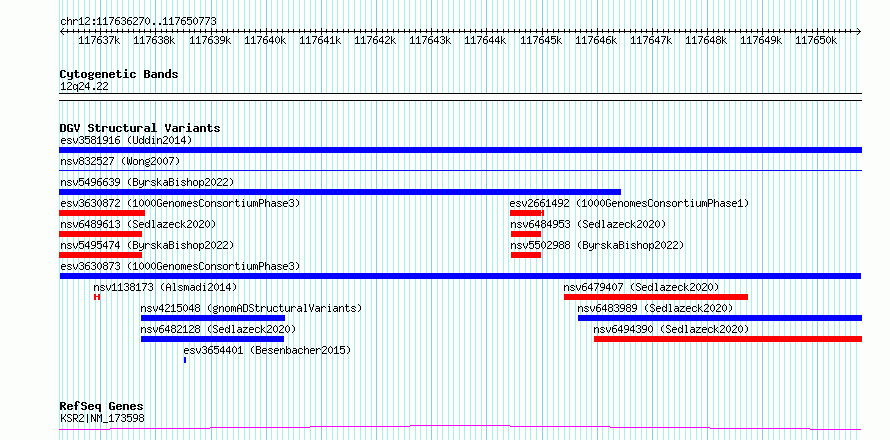Select the nsv6483989 blue bar
This screenshot has height=440, width=890.
pyautogui.click(x=720, y=318)
